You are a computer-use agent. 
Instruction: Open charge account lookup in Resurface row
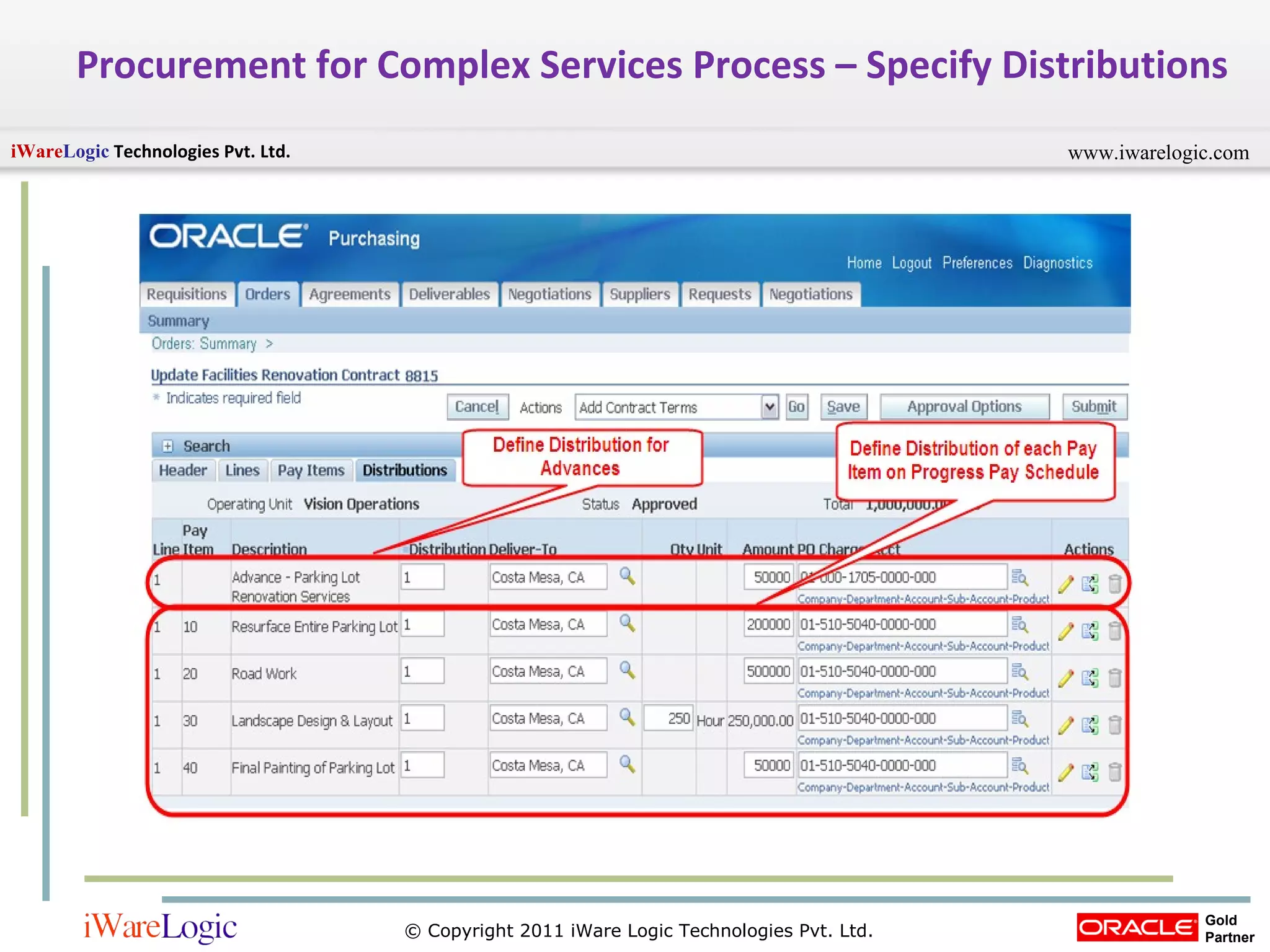(x=1020, y=625)
